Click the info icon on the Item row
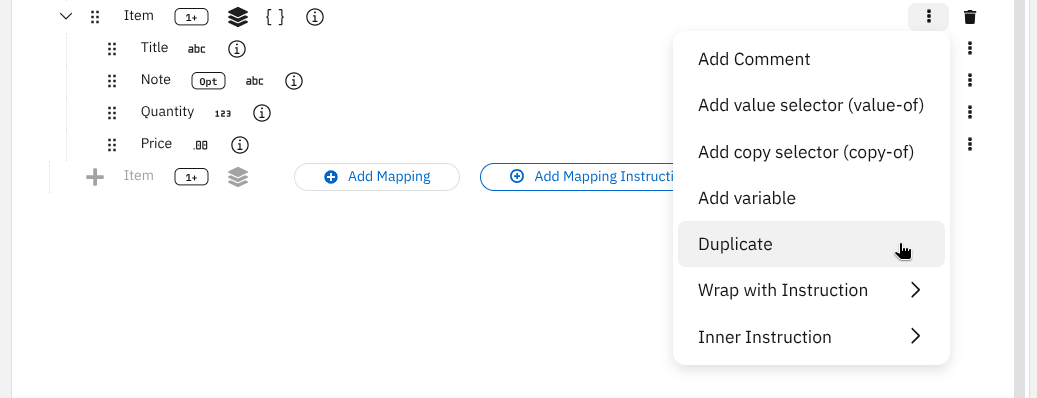 pos(315,17)
